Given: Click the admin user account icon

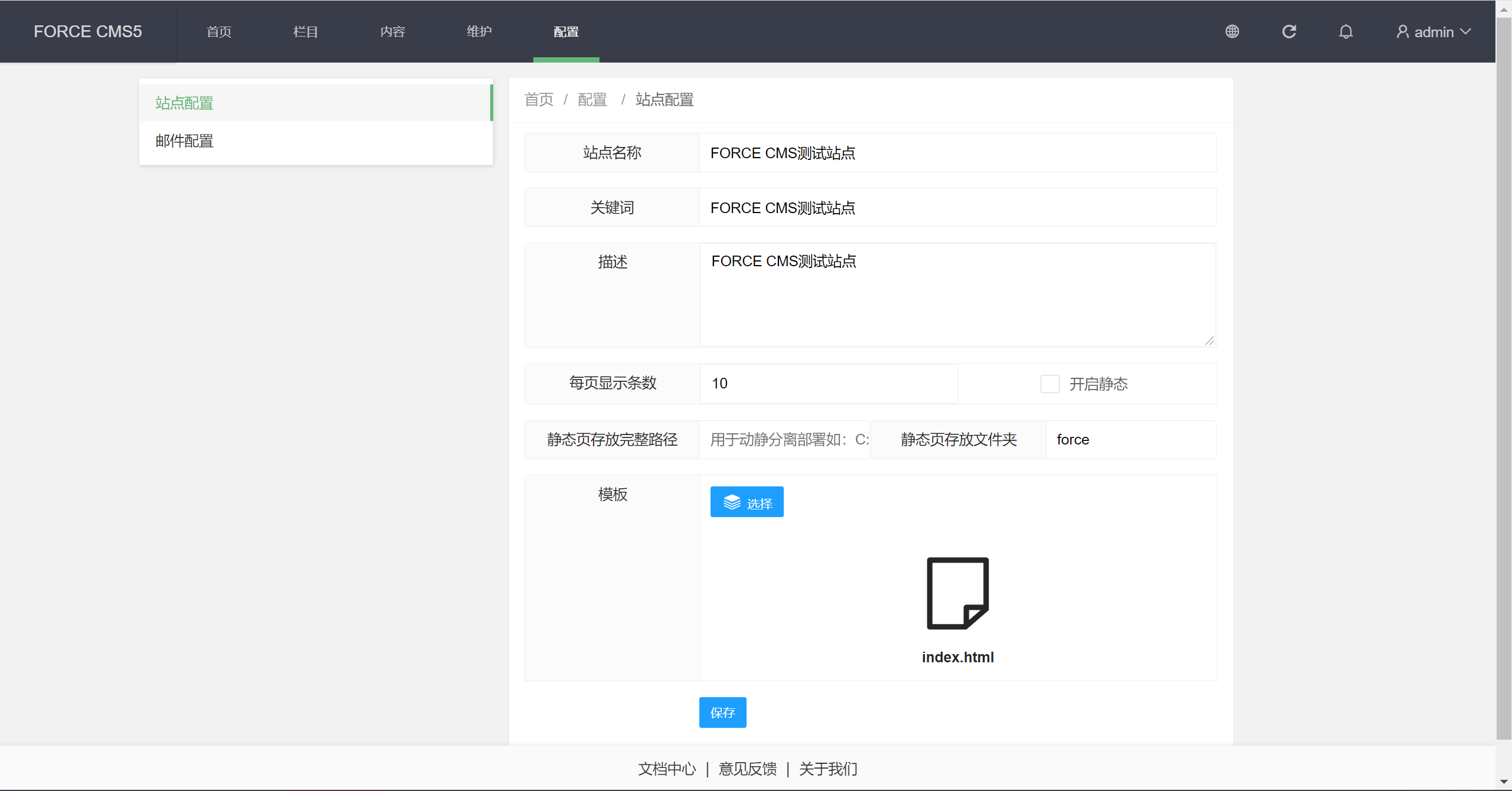Looking at the screenshot, I should 1400,31.
